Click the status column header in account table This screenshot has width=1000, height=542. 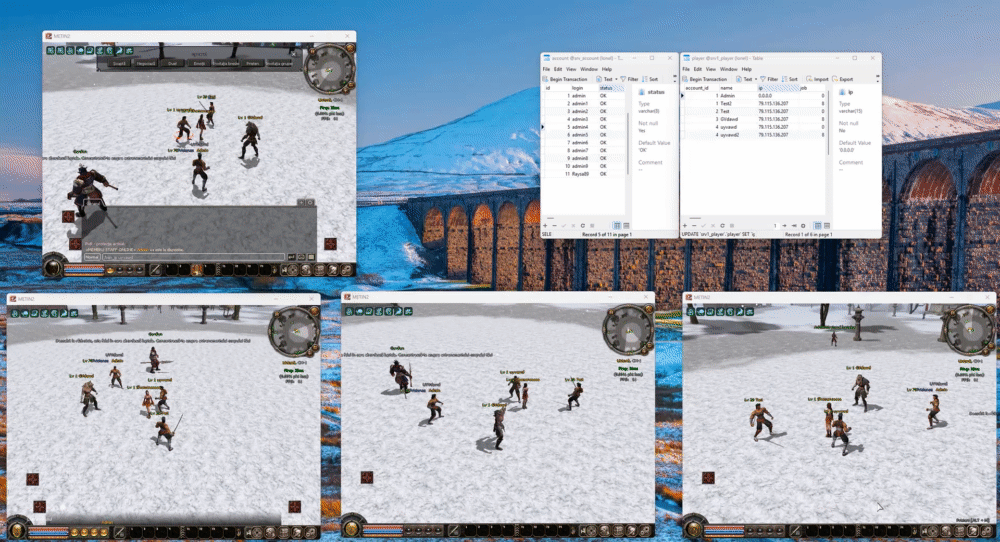pos(612,87)
